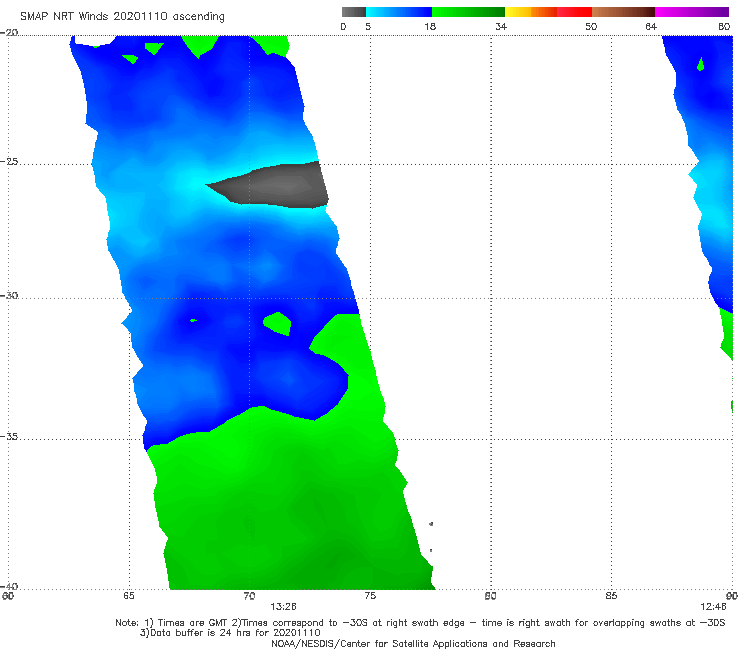
Task: Click the colorbar label '5'
Action: [368, 26]
